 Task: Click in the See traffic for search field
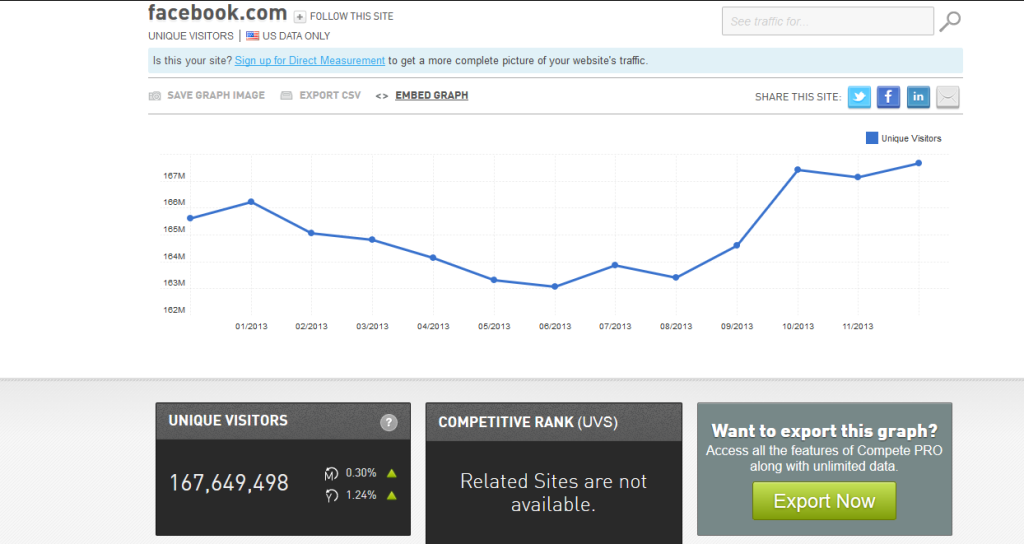(x=826, y=21)
